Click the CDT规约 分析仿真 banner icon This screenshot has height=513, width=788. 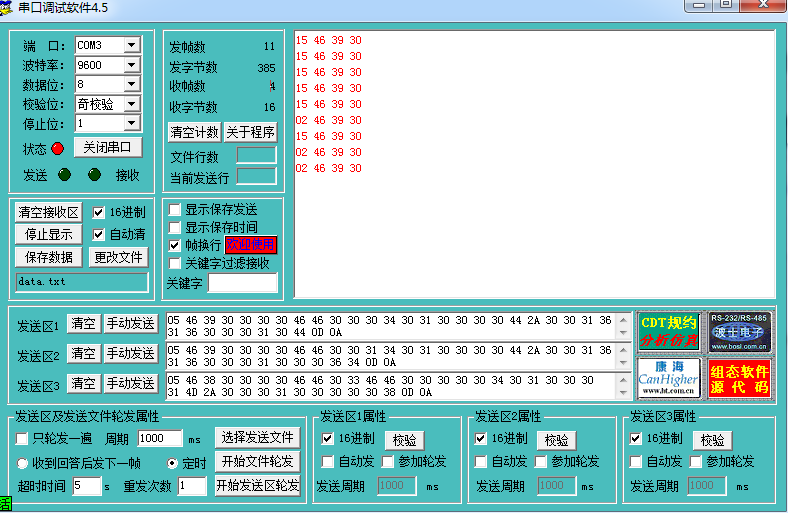coord(669,331)
